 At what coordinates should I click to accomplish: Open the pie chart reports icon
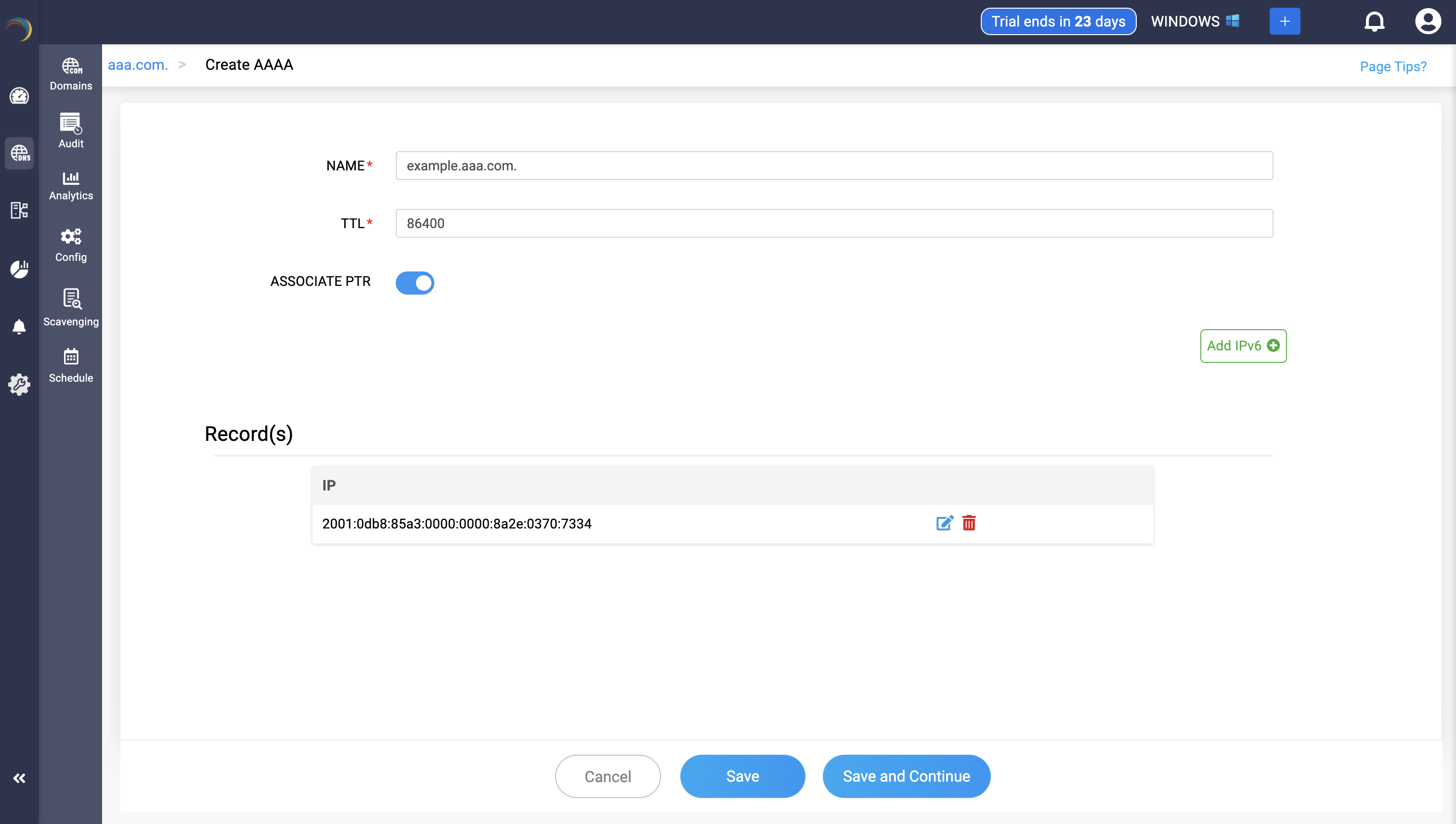click(19, 269)
